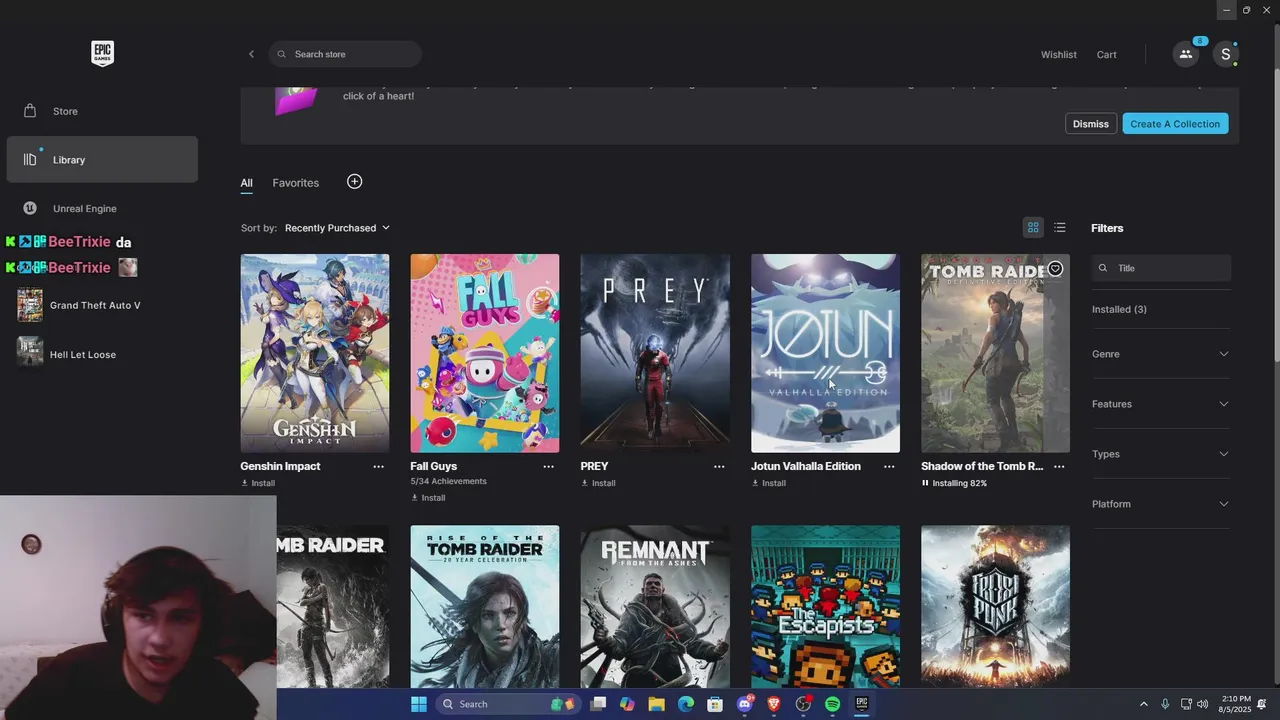Favorite Shadow of the Tomb Raider with heart icon
Image resolution: width=1280 pixels, height=720 pixels.
(1055, 269)
